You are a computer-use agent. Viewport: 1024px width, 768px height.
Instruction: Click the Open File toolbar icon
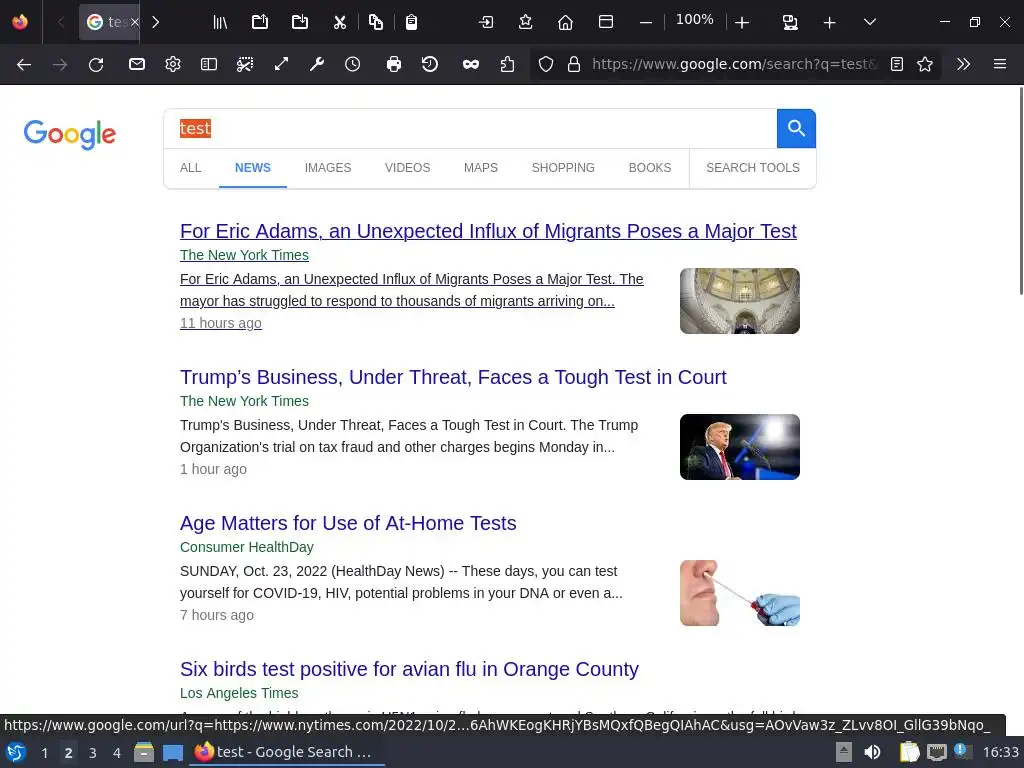(x=260, y=22)
